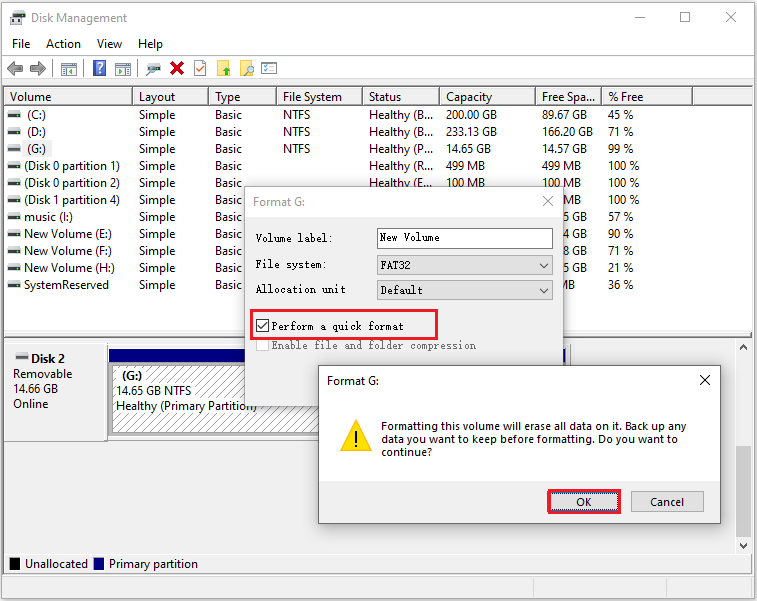This screenshot has width=757, height=601.
Task: Sort by the Type column header
Action: coord(242,97)
